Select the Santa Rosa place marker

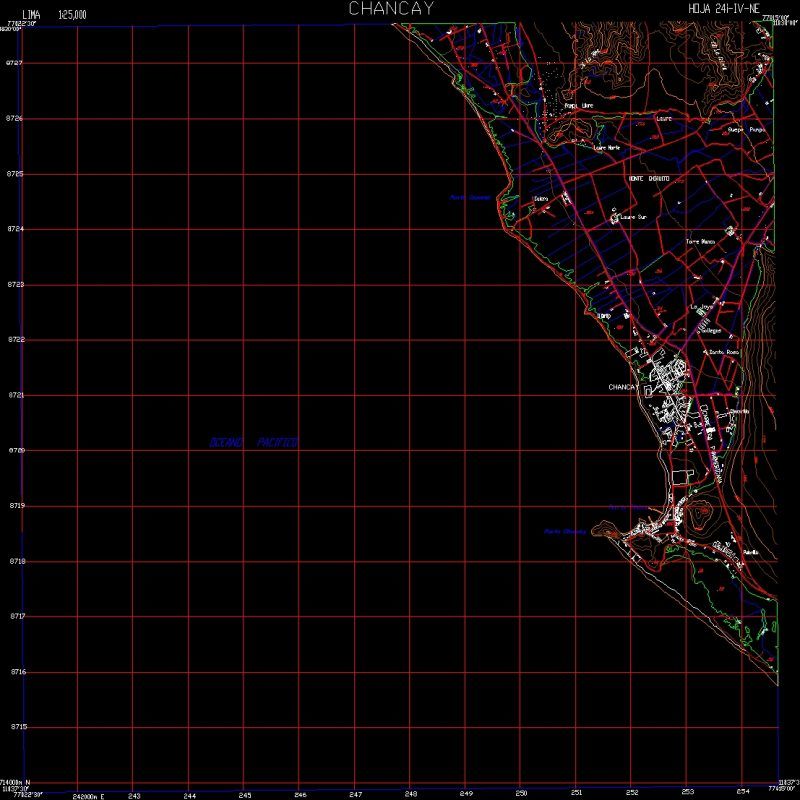721,352
